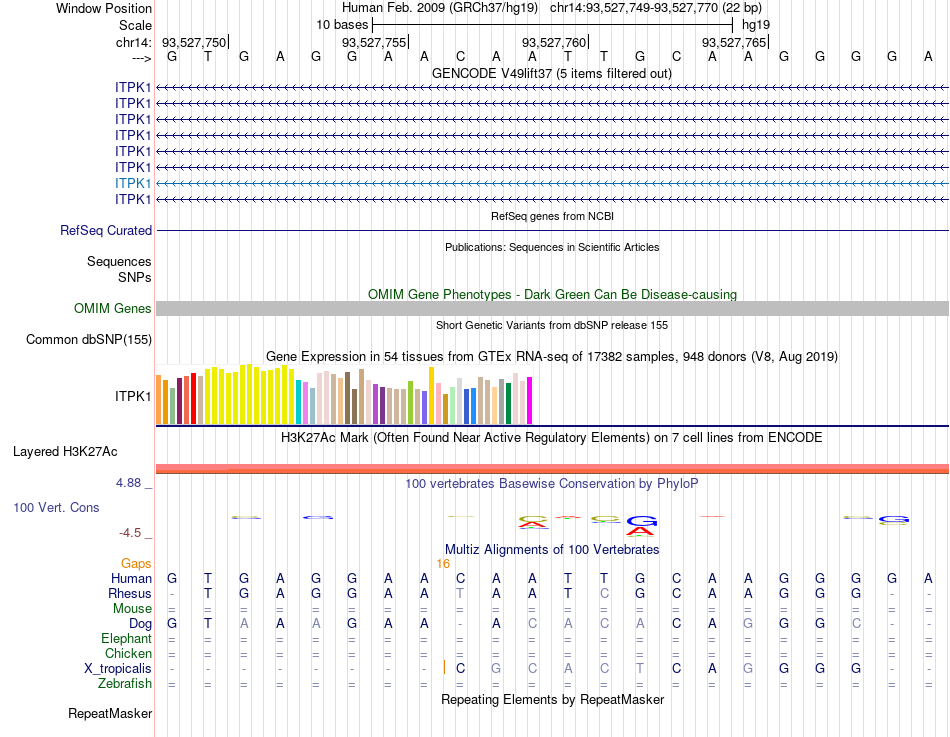
Task: Click 'Multiz Alignments of 100 Vertebrates' title
Action: [x=552, y=550]
